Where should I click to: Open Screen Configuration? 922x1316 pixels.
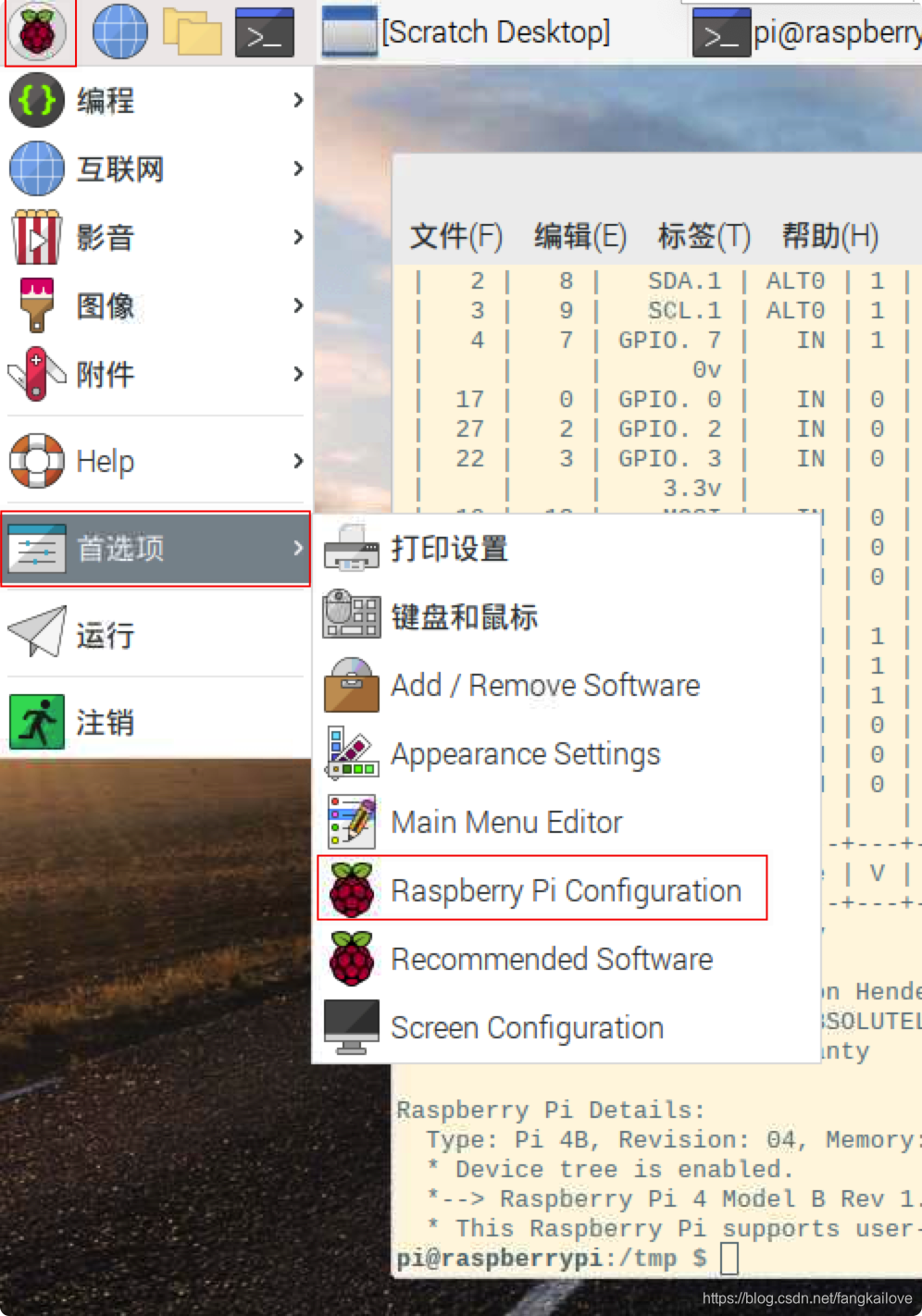567,1027
